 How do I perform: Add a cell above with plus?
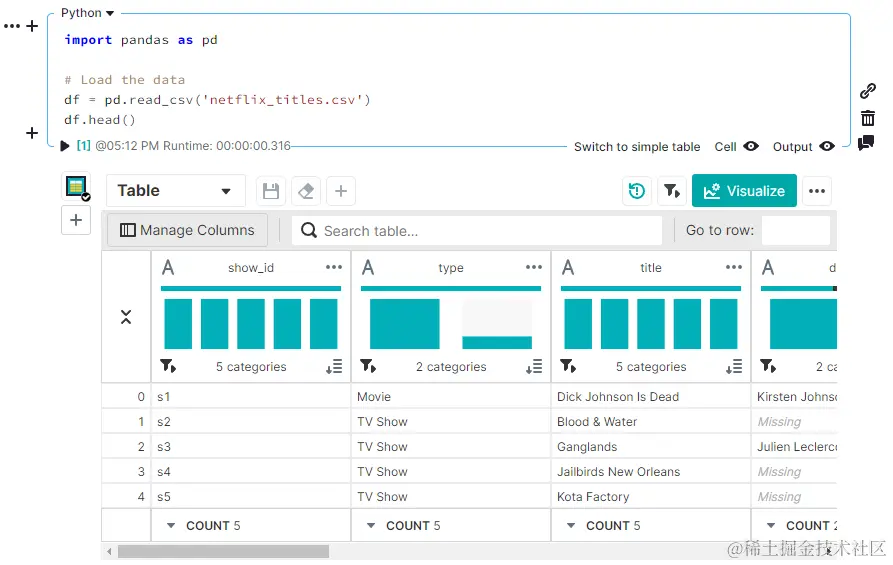pos(32,26)
